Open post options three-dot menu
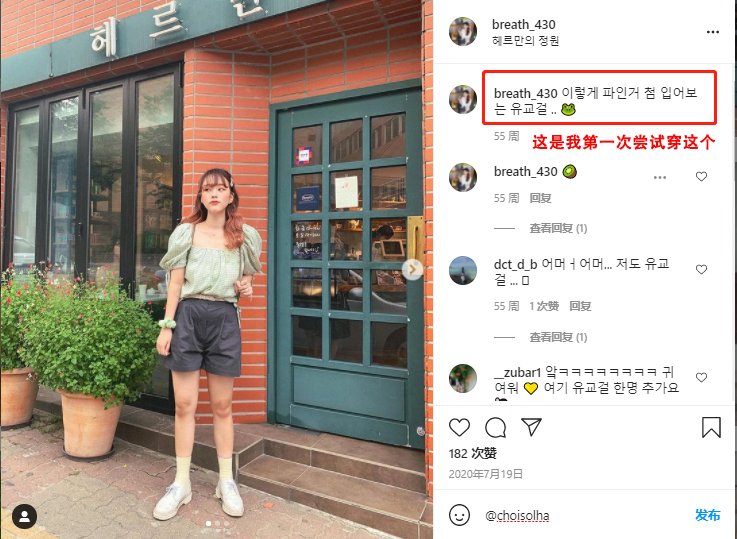 point(713,32)
